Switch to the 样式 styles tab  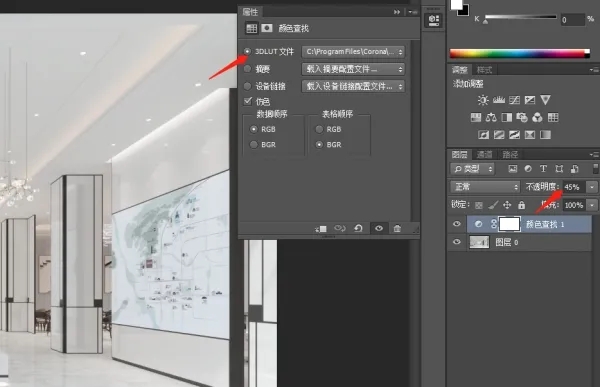coord(484,70)
